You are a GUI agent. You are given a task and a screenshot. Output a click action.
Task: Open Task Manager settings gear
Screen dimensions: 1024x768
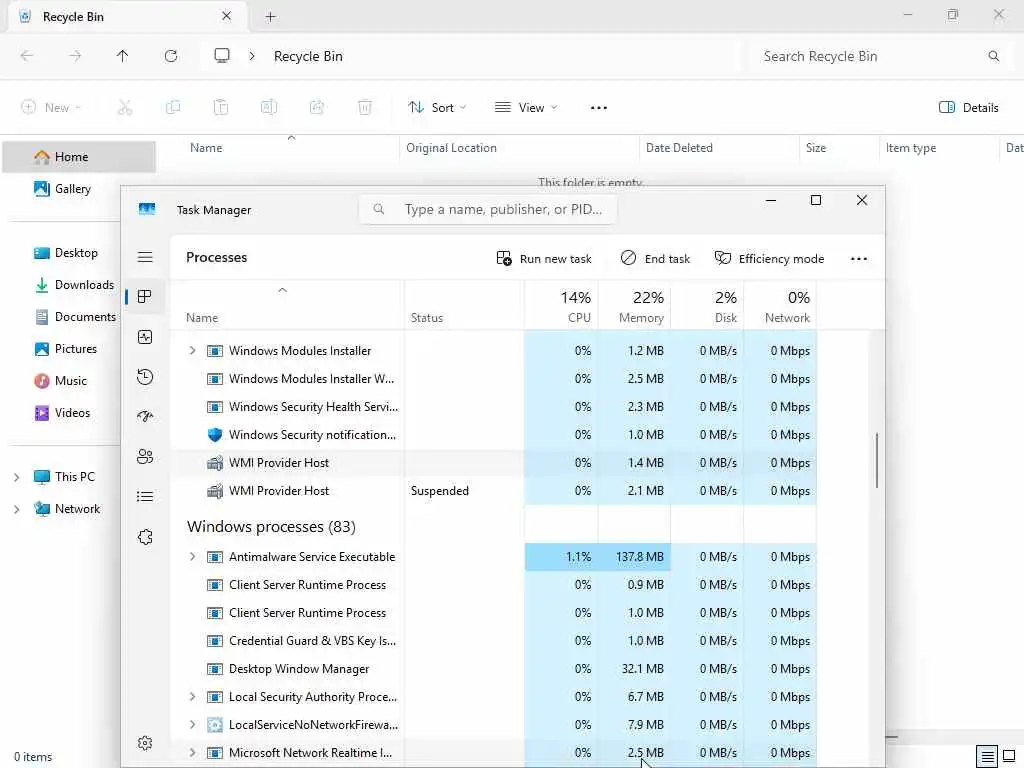(145, 743)
